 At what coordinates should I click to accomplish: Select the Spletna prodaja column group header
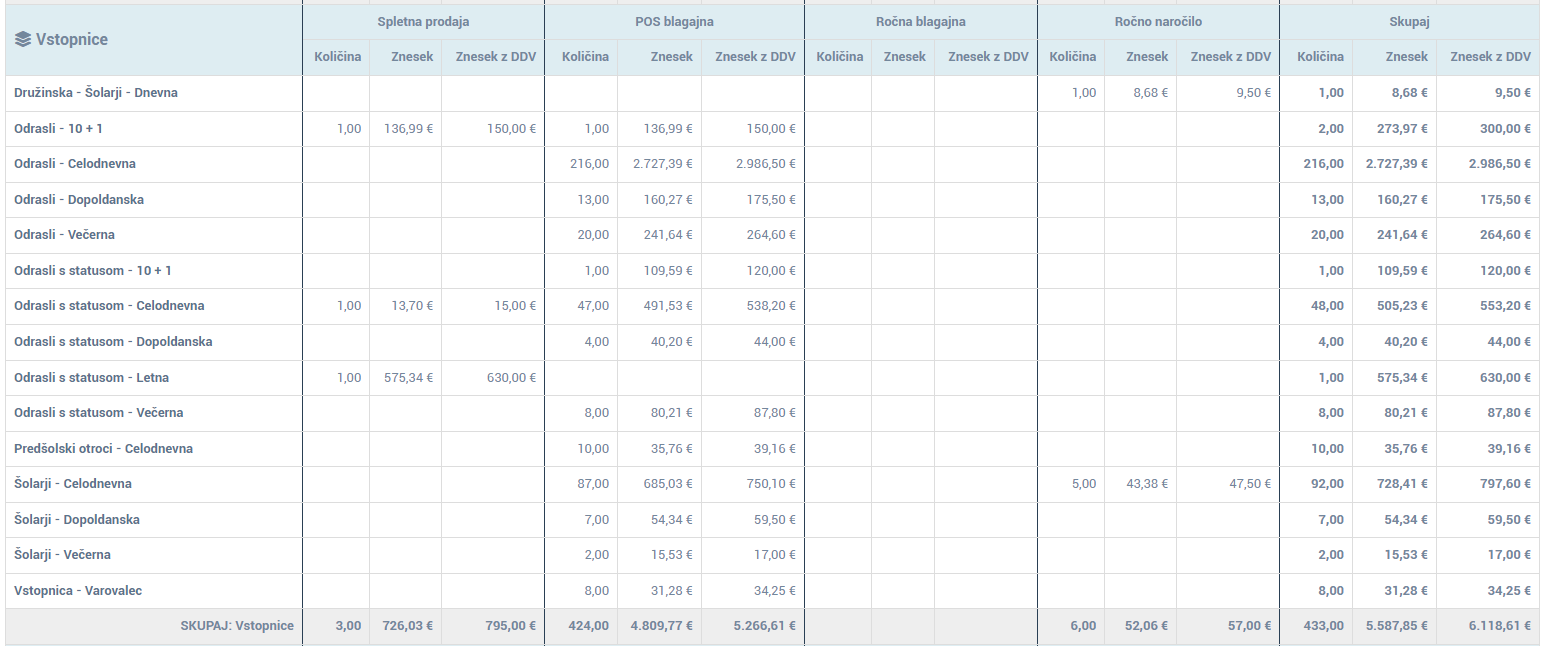(x=423, y=22)
